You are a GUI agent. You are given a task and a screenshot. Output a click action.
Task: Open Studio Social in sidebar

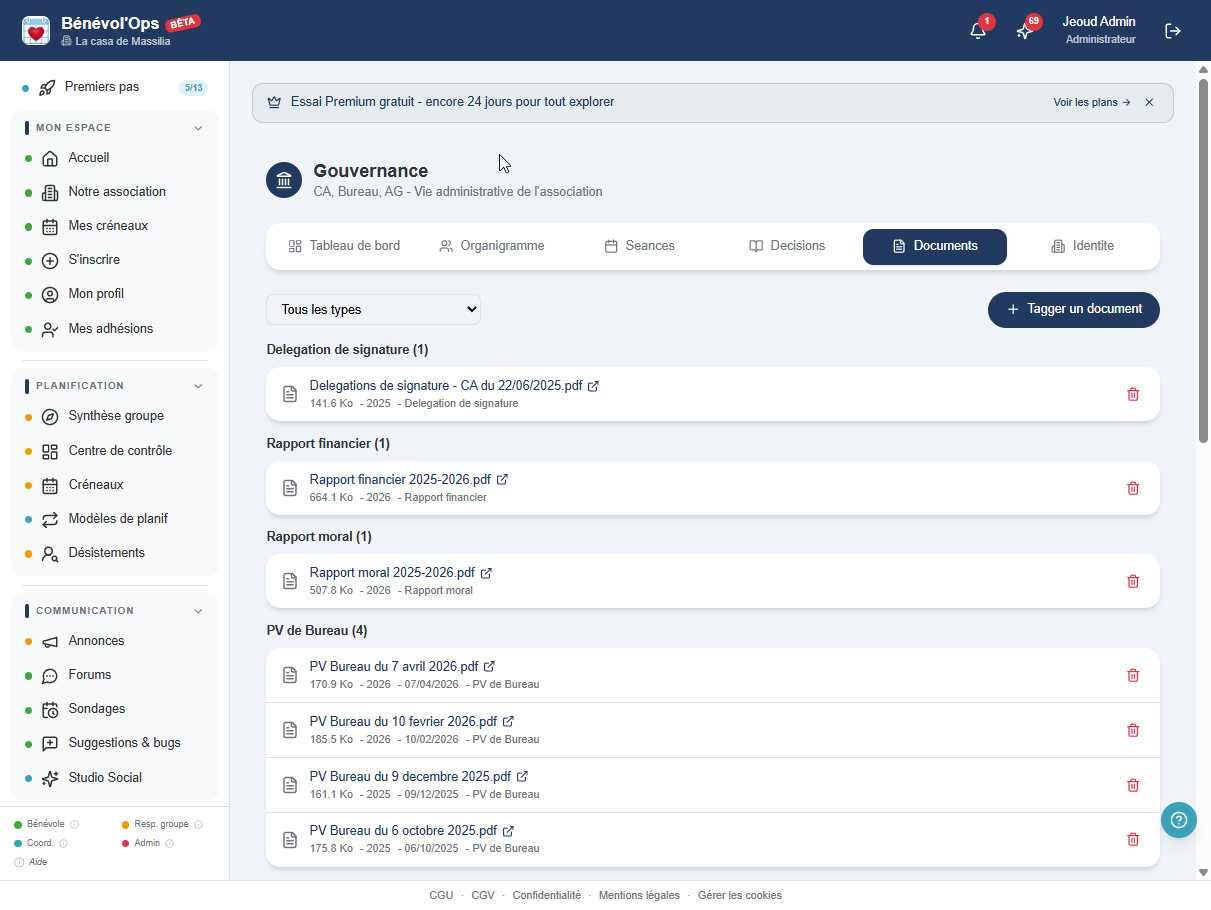[114, 778]
